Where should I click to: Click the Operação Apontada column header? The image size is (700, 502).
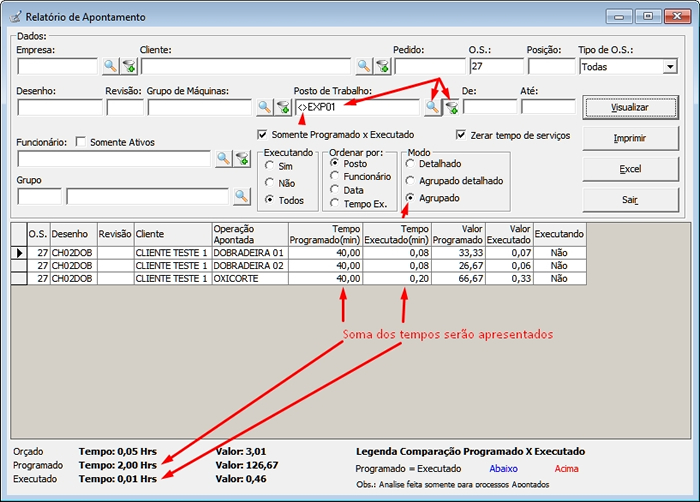pyautogui.click(x=250, y=234)
